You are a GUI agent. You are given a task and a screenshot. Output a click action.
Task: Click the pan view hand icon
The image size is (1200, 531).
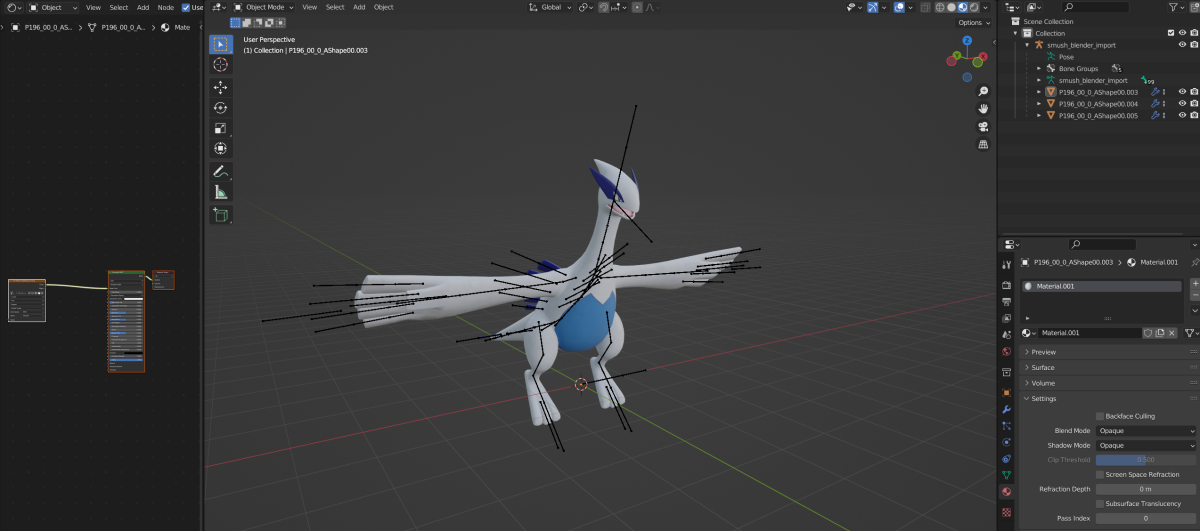click(983, 108)
